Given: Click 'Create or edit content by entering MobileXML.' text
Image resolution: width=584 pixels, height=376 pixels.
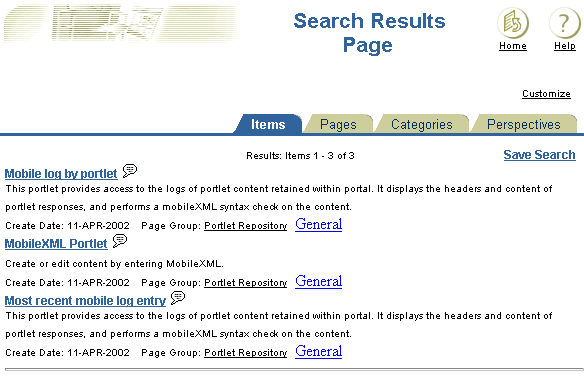Looking at the screenshot, I should pyautogui.click(x=114, y=264).
